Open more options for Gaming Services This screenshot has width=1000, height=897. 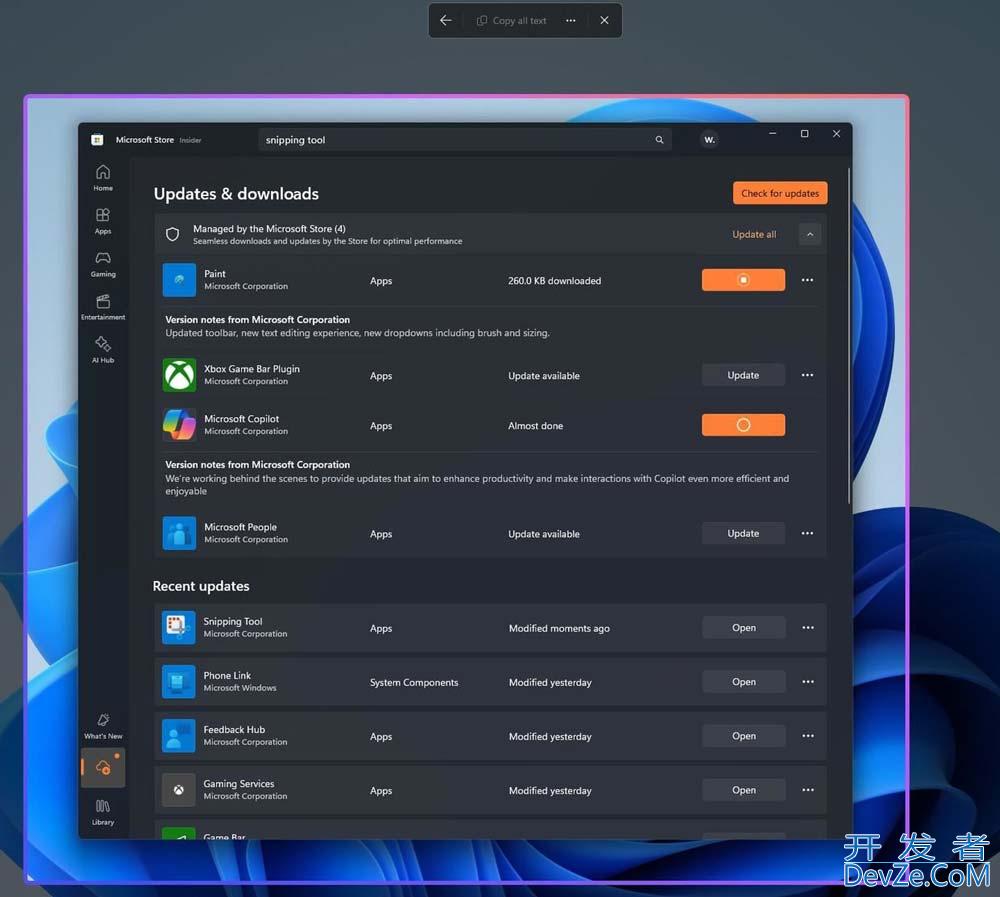coord(808,790)
